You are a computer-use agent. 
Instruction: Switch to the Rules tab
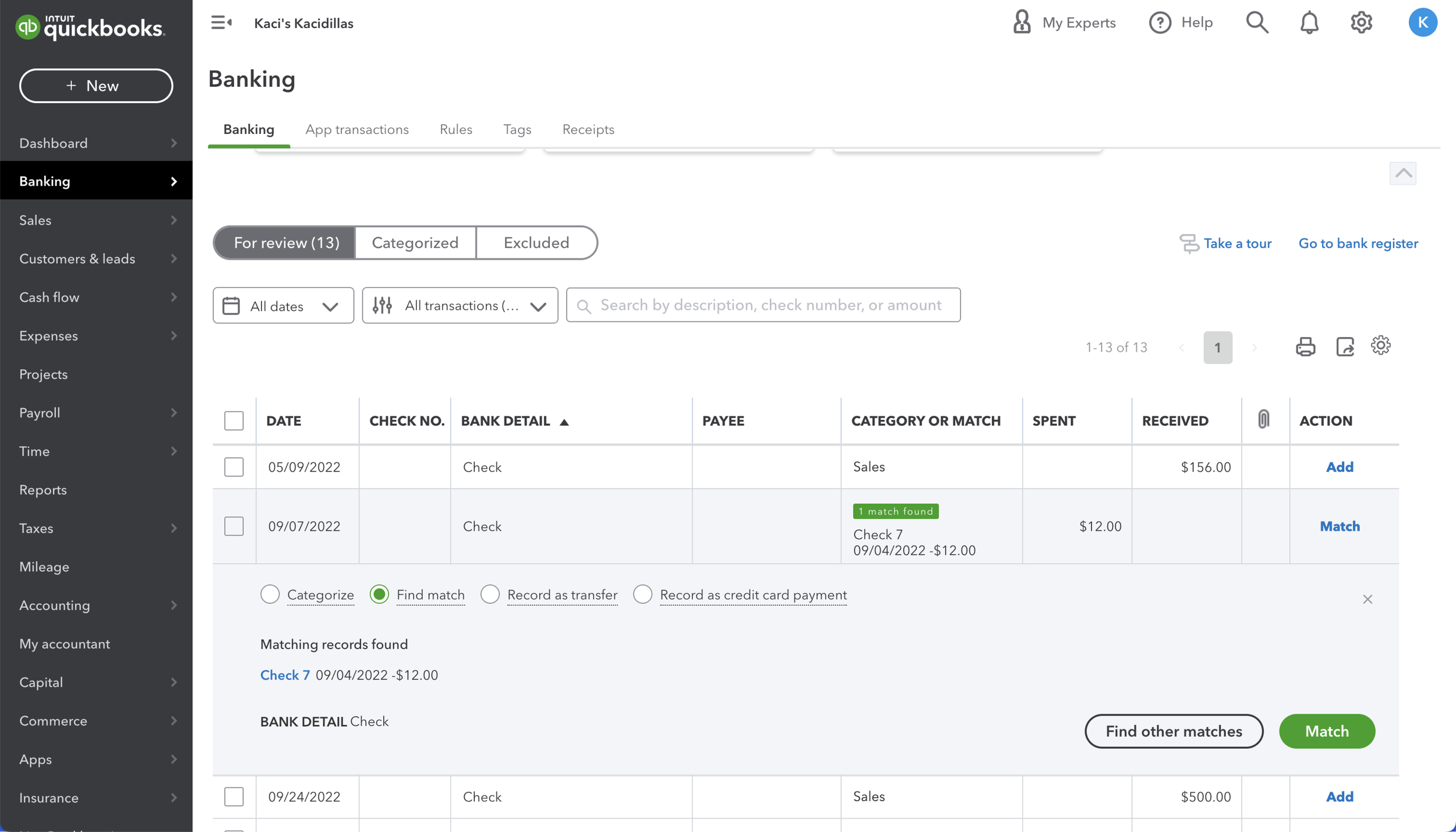[x=456, y=129]
